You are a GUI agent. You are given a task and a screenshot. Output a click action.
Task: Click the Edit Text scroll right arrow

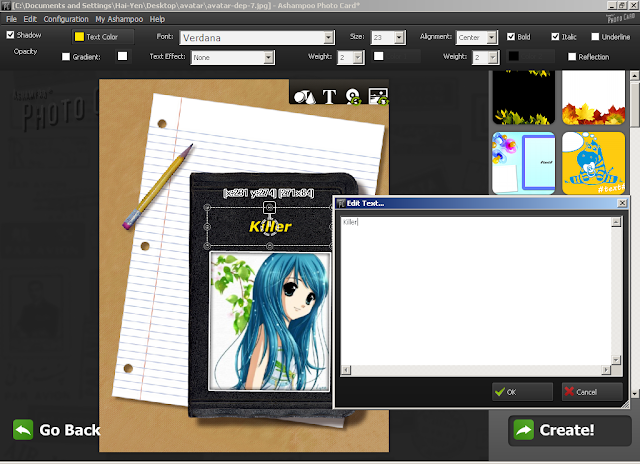pyautogui.click(x=606, y=370)
